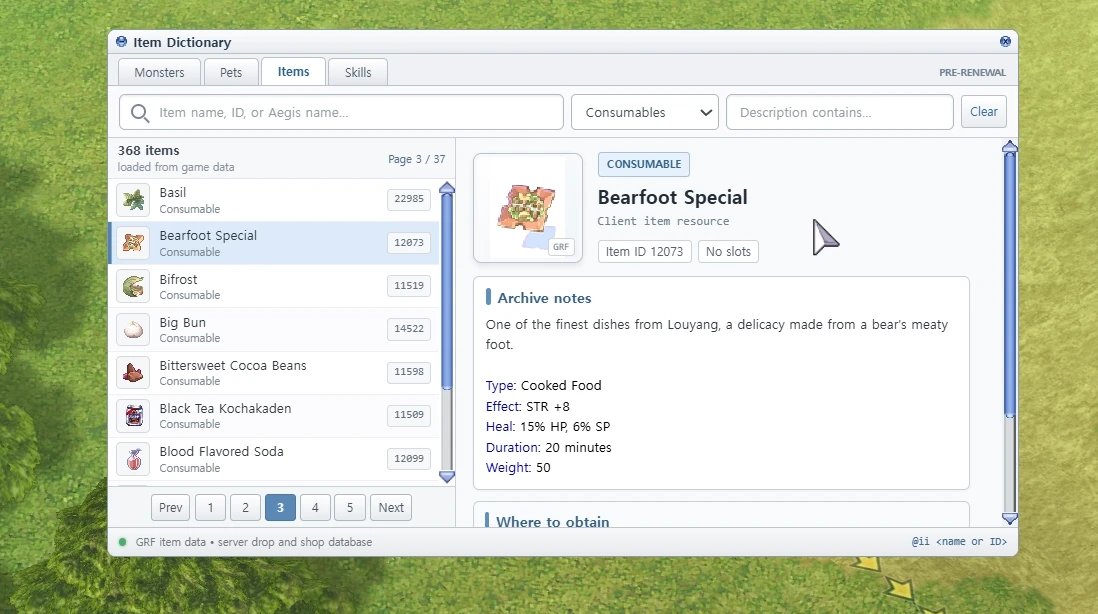Click the detail pane scroll-down arrow
Viewport: 1098px width, 614px height.
1010,519
